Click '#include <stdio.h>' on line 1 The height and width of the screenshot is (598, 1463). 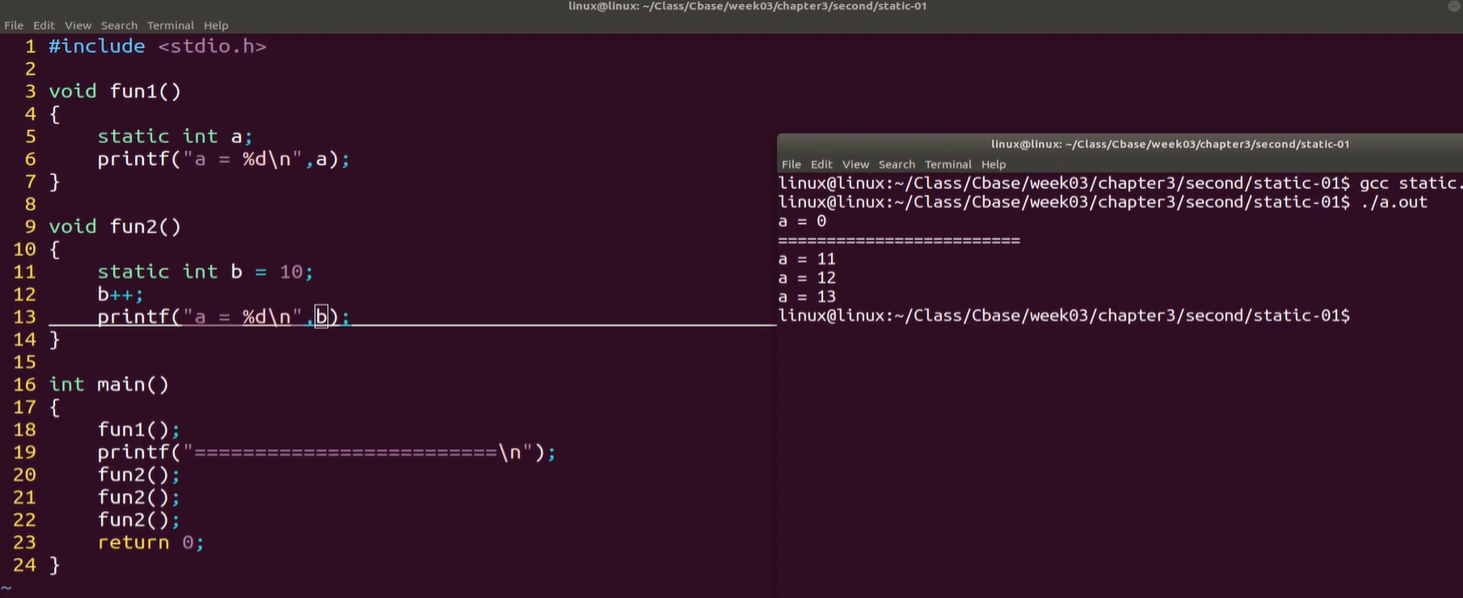click(x=157, y=46)
